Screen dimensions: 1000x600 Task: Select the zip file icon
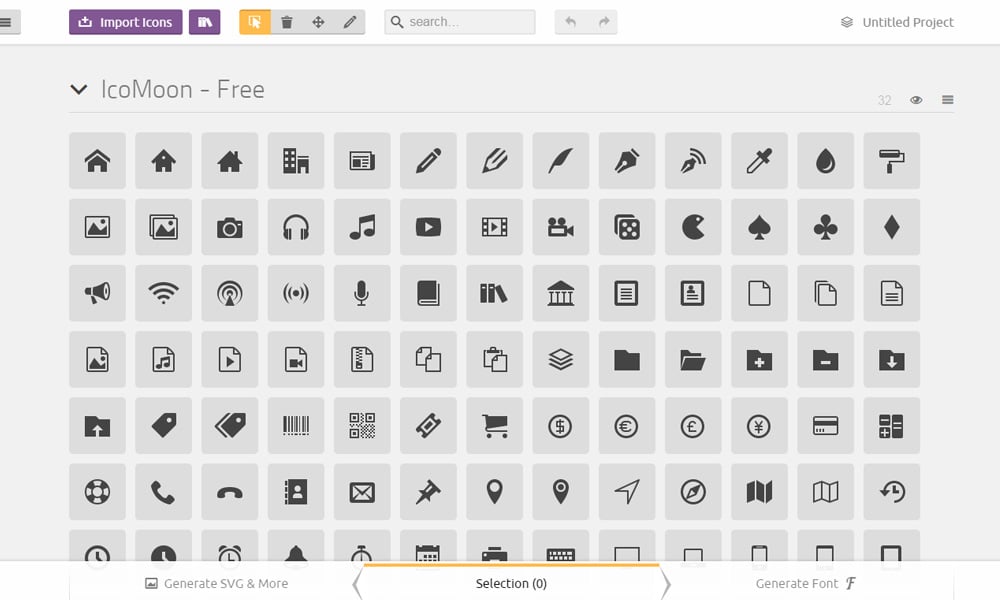[x=362, y=360]
